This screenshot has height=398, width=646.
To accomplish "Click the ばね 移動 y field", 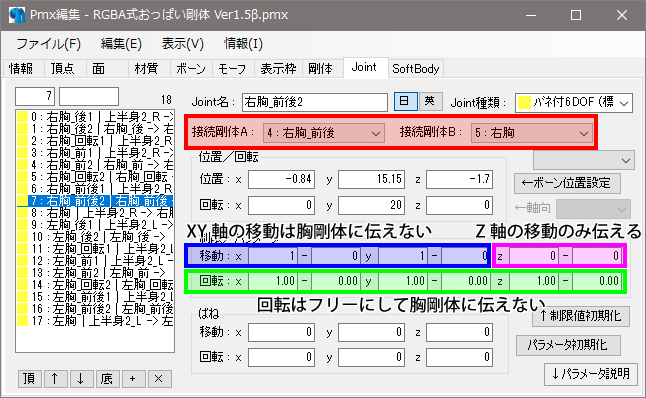I will 371,332.
